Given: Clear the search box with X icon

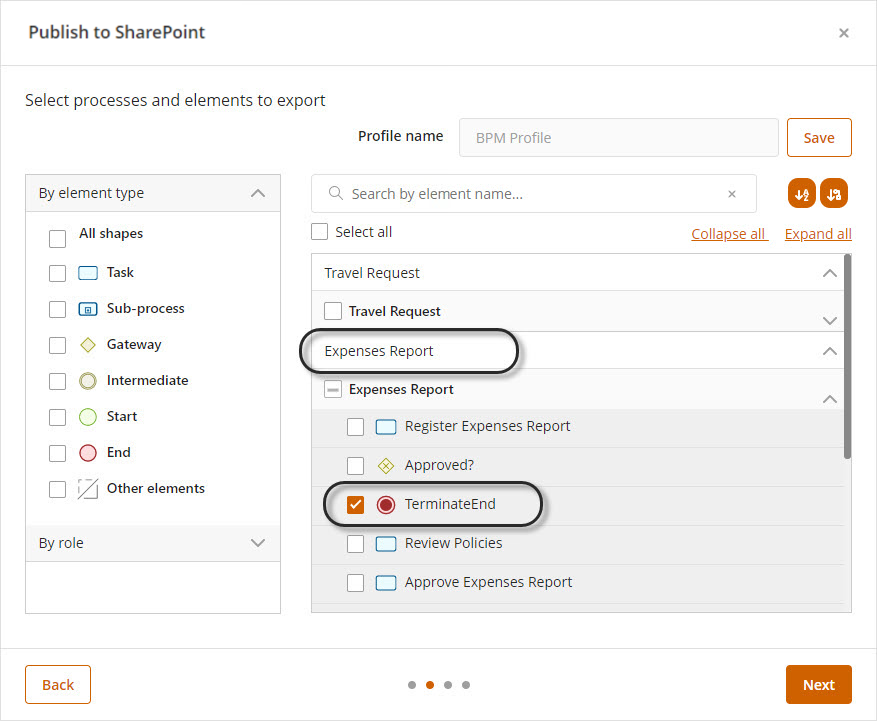Looking at the screenshot, I should pyautogui.click(x=731, y=194).
